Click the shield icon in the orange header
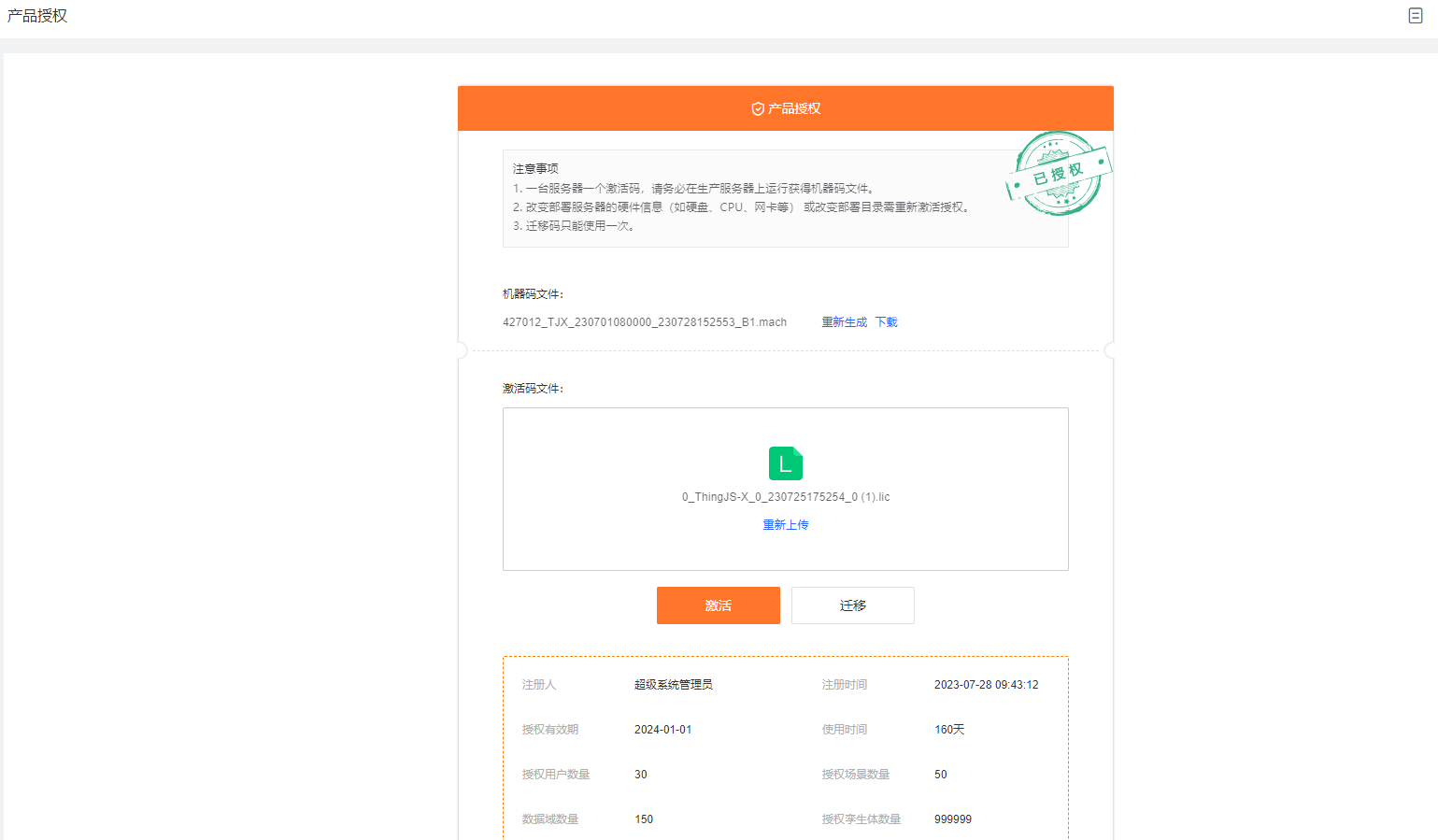Viewport: 1438px width, 840px height. tap(757, 107)
